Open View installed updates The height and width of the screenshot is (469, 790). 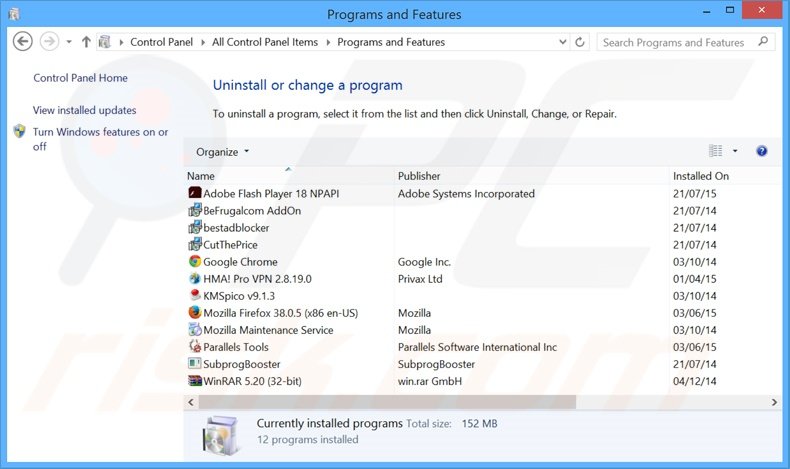pyautogui.click(x=84, y=110)
